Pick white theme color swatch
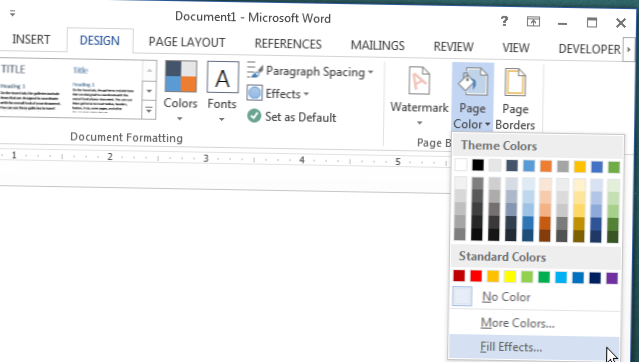Image resolution: width=639 pixels, height=362 pixels. coord(461,164)
